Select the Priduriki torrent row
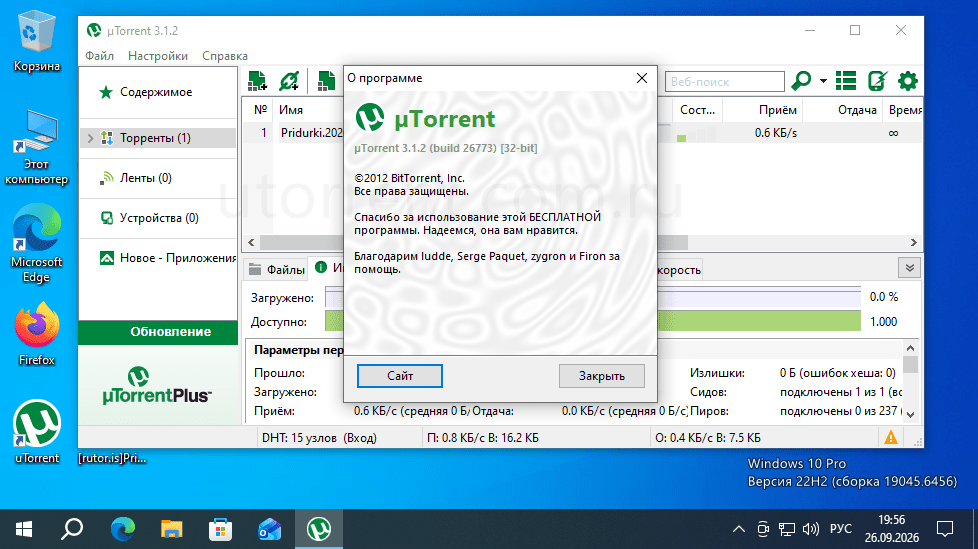 point(582,133)
